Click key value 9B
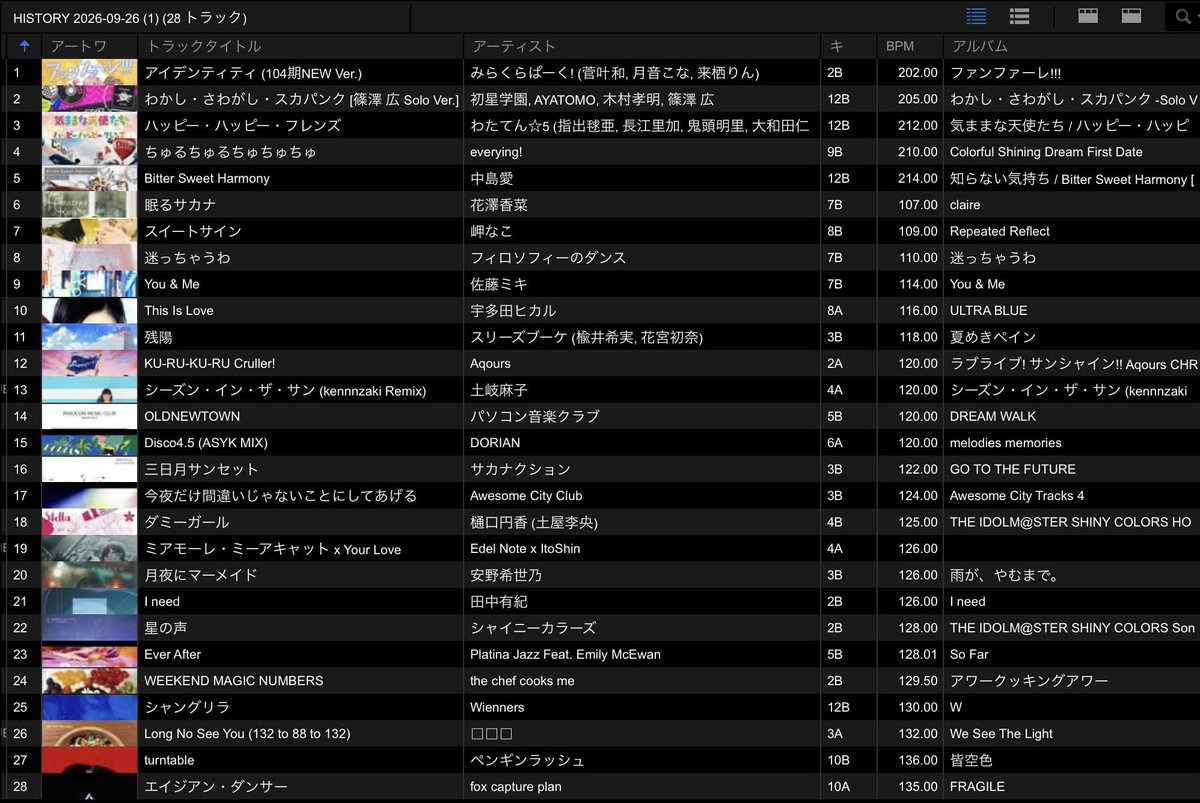 click(836, 152)
